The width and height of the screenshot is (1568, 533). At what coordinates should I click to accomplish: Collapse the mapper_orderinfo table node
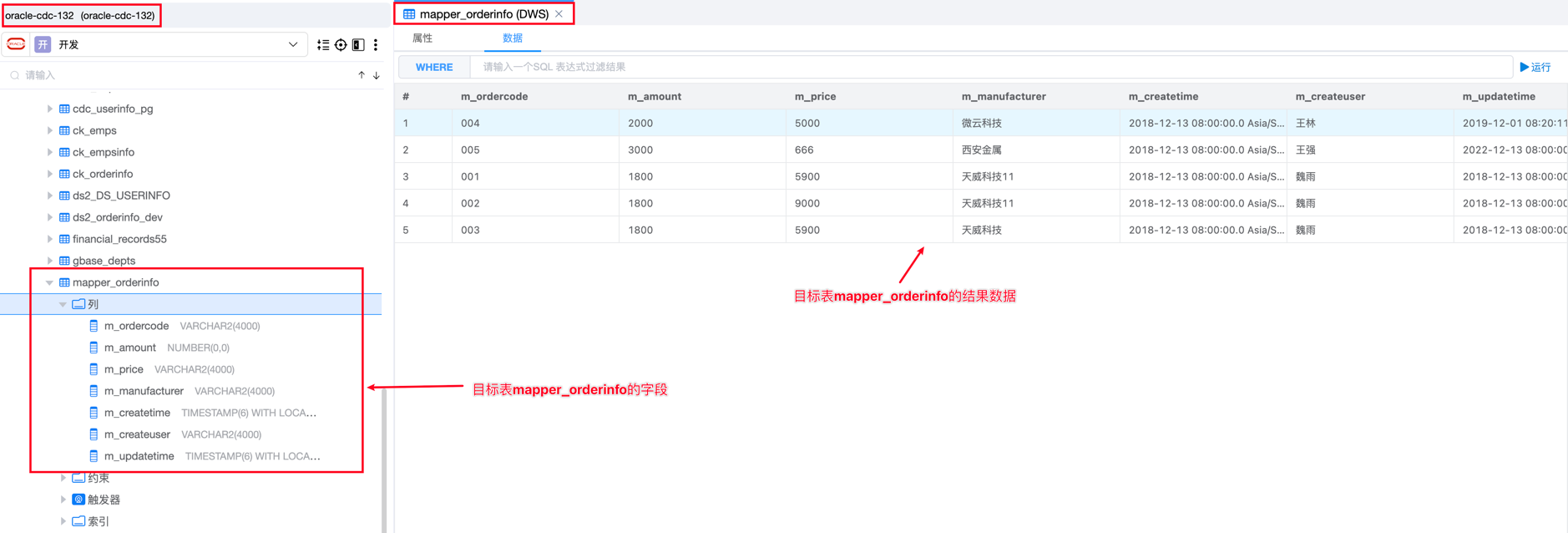(x=49, y=282)
